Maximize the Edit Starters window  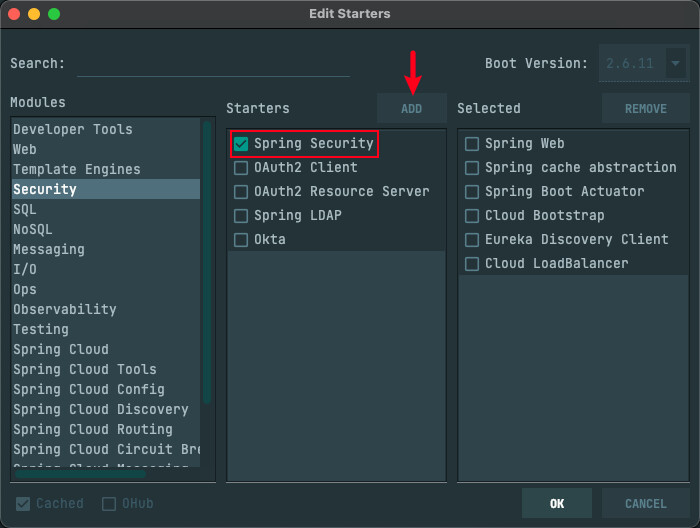[x=54, y=14]
